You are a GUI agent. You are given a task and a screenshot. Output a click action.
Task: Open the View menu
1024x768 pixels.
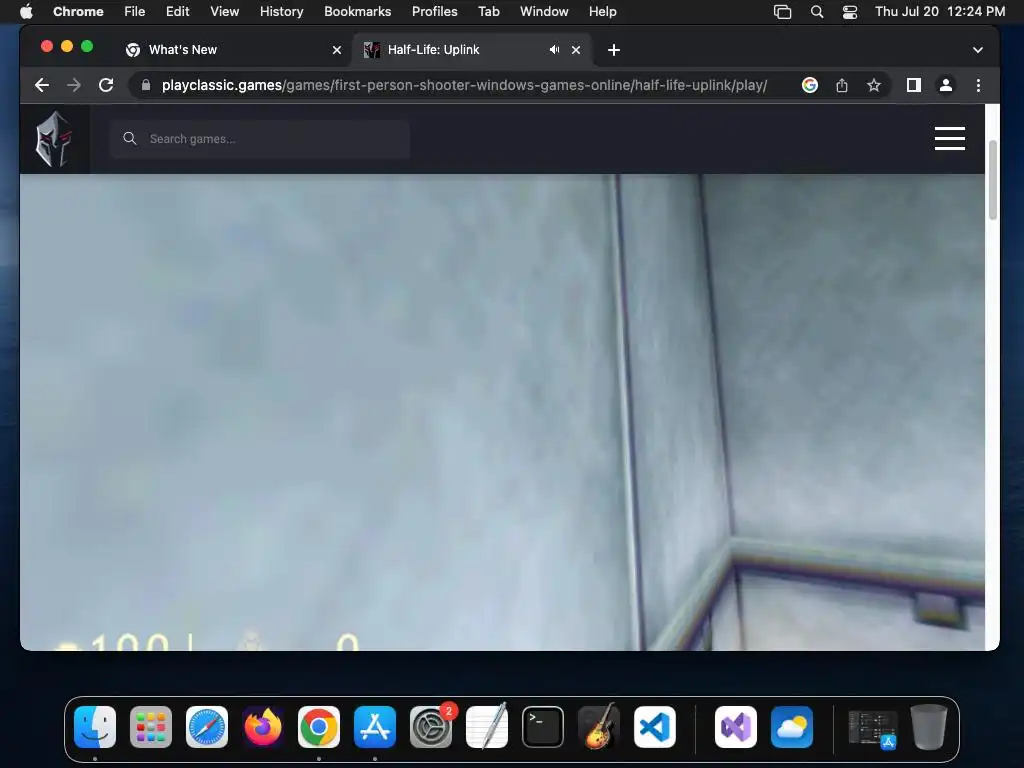(x=224, y=11)
